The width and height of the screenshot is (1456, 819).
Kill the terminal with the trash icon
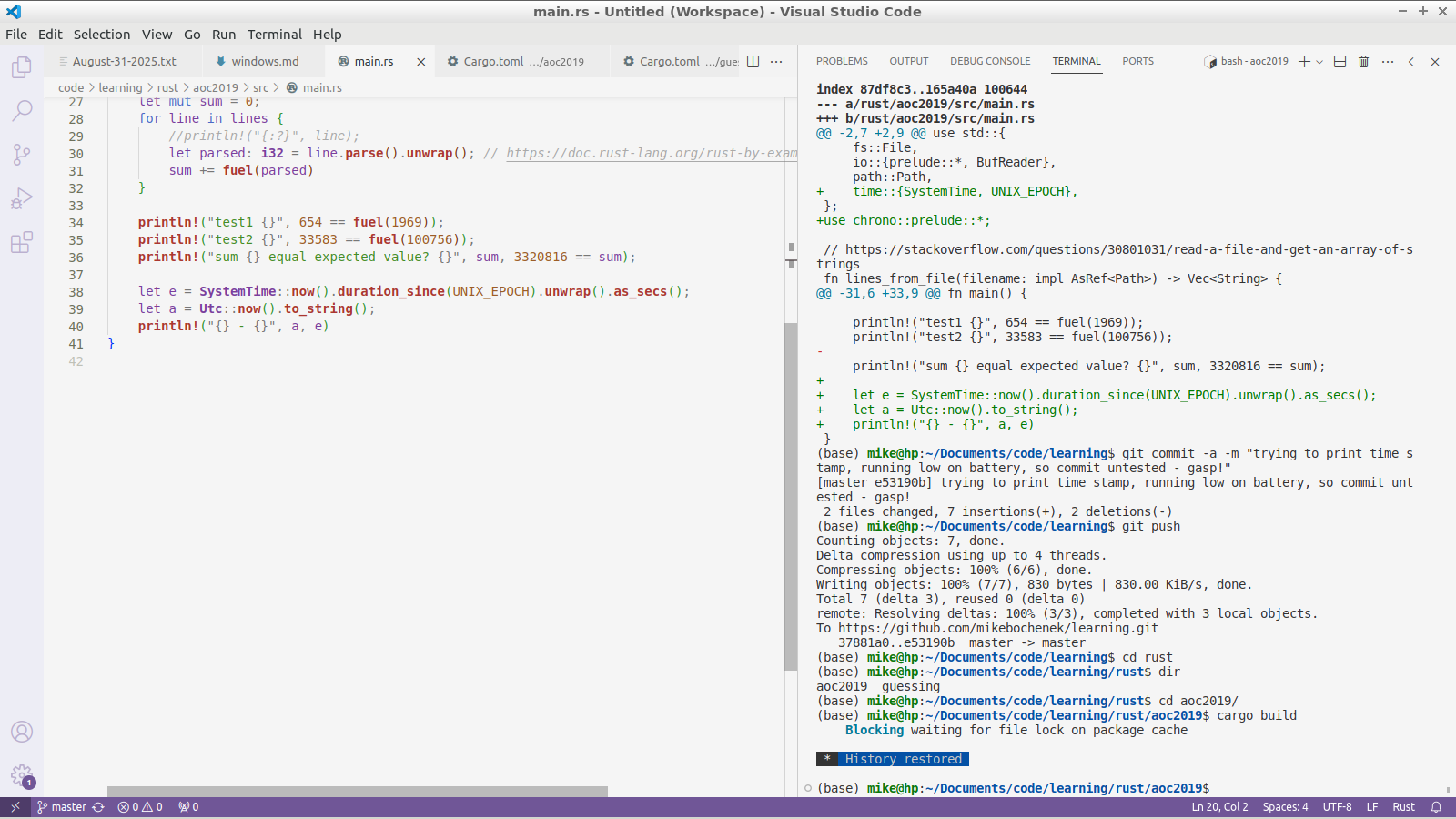1362,61
